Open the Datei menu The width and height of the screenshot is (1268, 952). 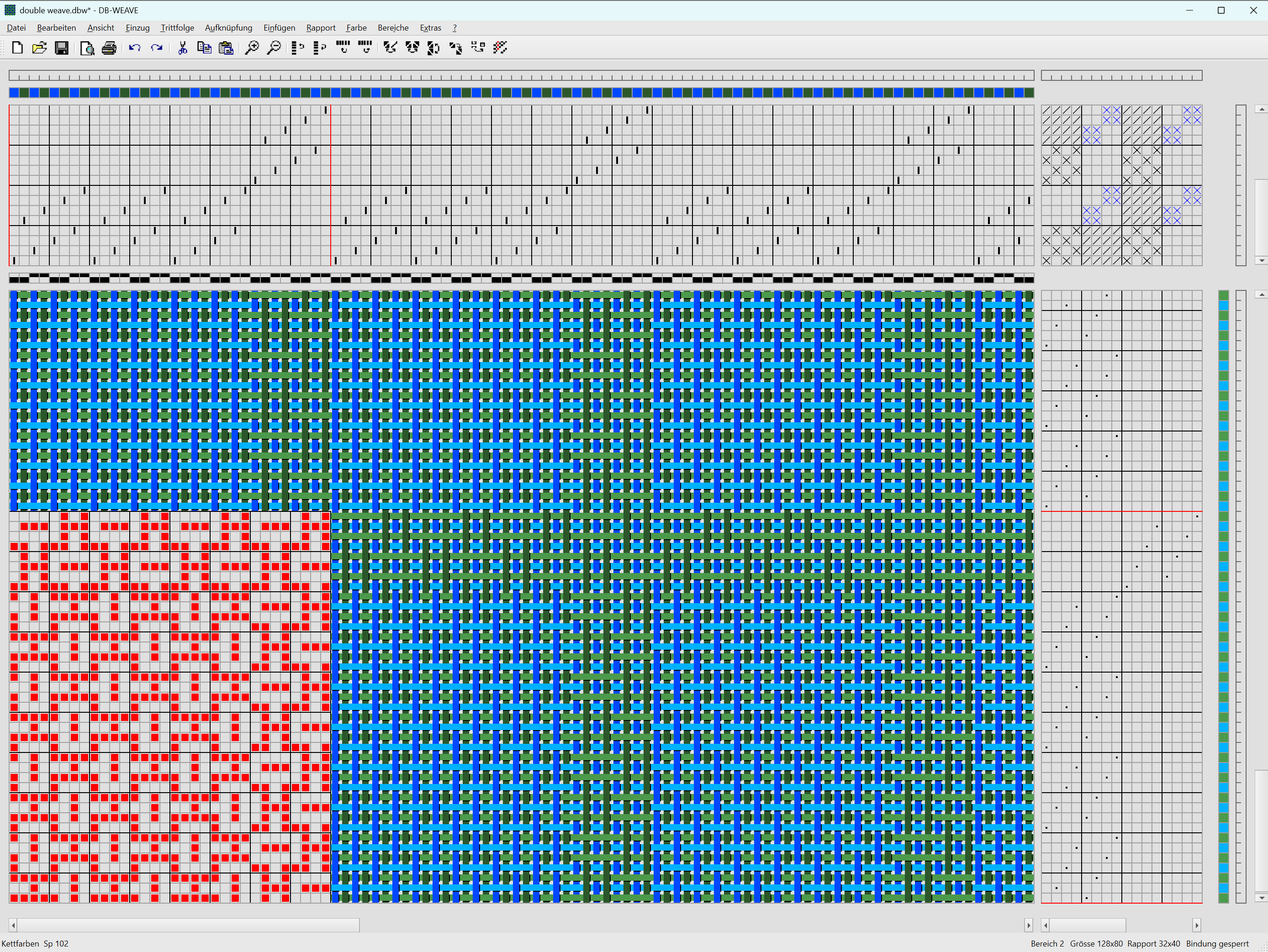pos(16,27)
